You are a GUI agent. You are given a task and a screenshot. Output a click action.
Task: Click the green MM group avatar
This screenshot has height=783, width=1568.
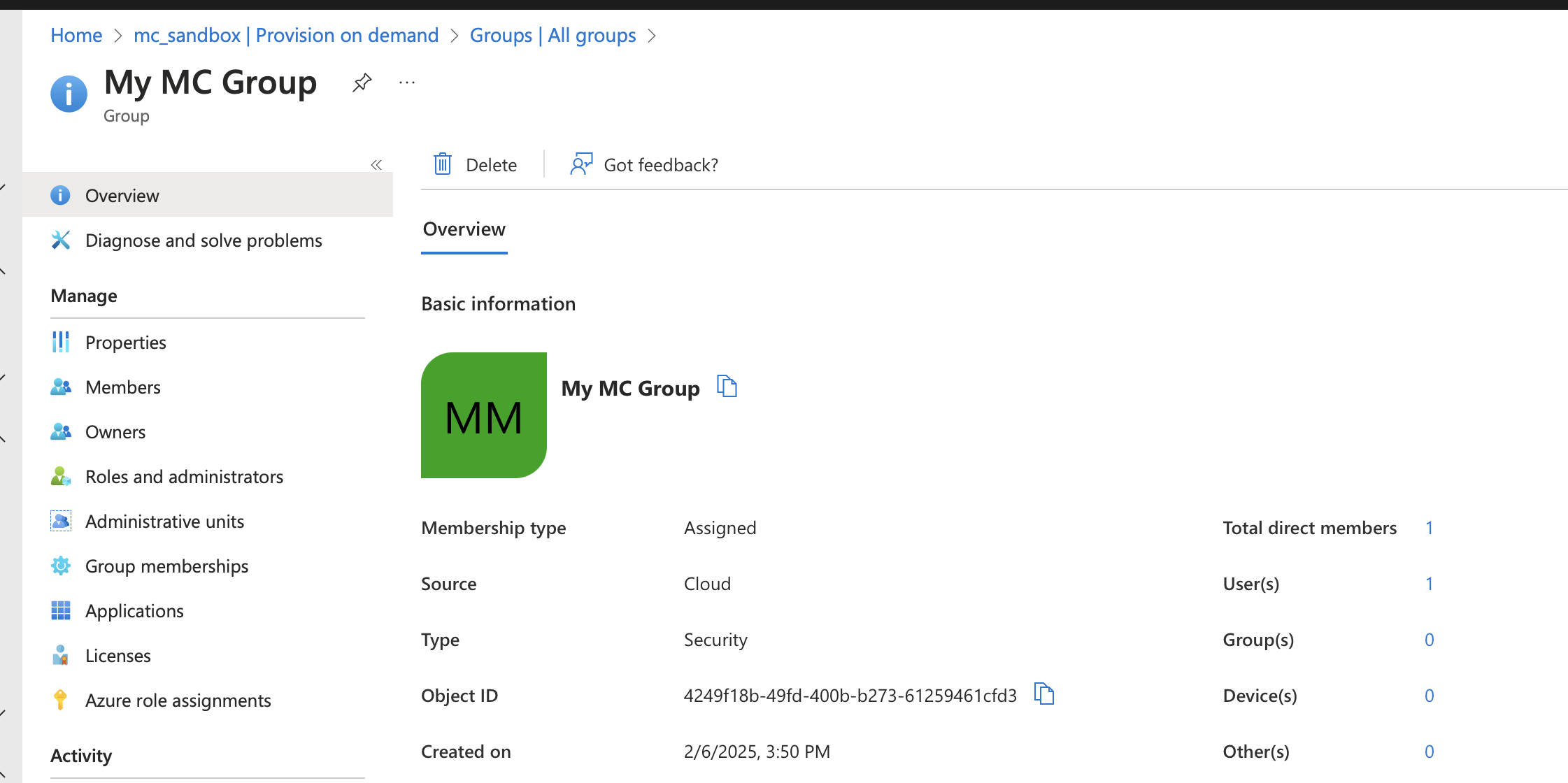point(484,415)
